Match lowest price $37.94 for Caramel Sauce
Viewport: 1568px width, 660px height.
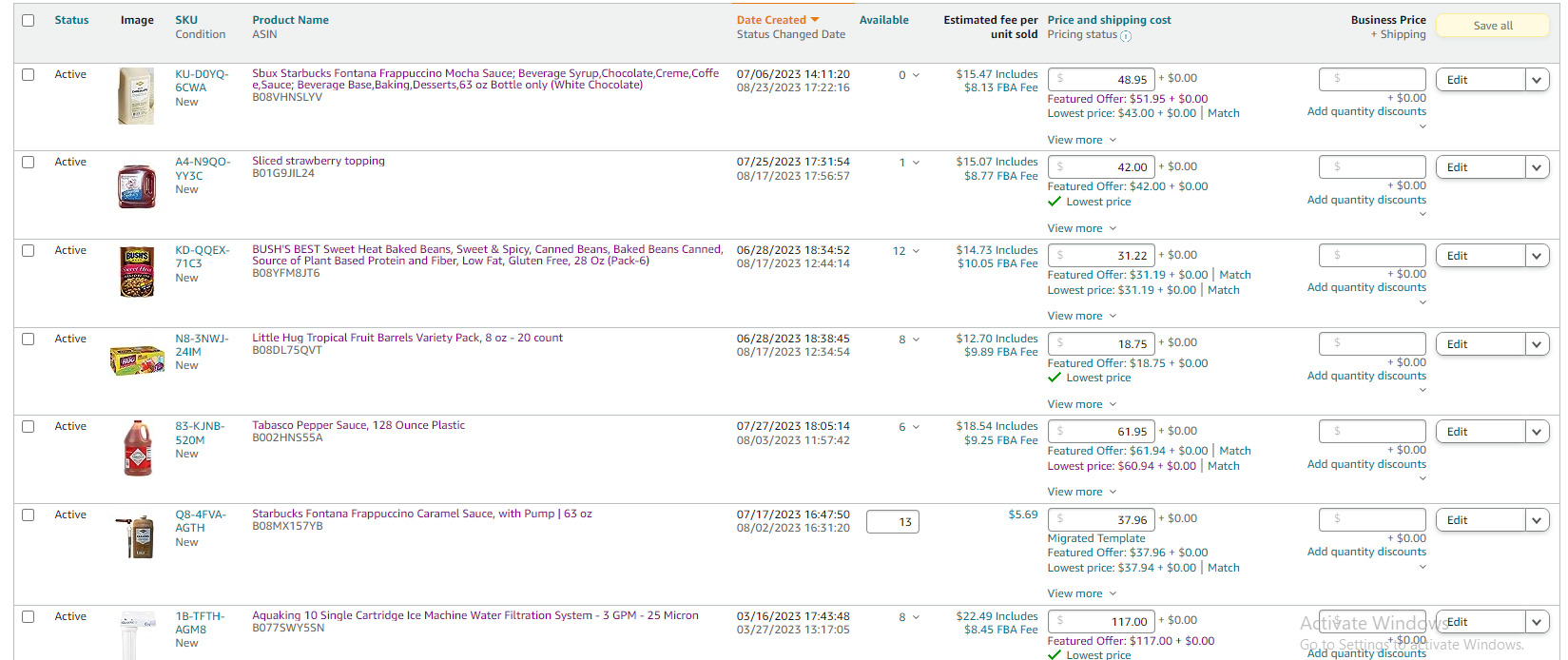pyautogui.click(x=1223, y=568)
